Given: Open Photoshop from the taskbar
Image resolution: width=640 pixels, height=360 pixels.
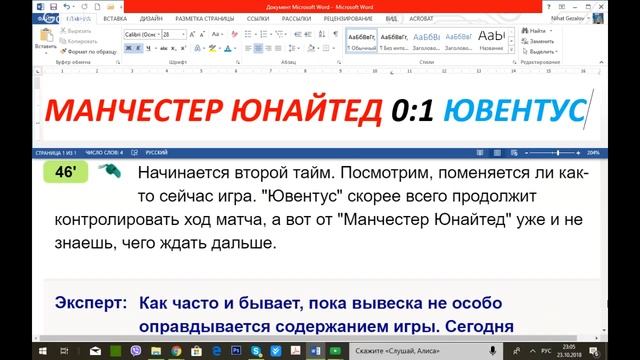Looking at the screenshot, I should (x=236, y=351).
